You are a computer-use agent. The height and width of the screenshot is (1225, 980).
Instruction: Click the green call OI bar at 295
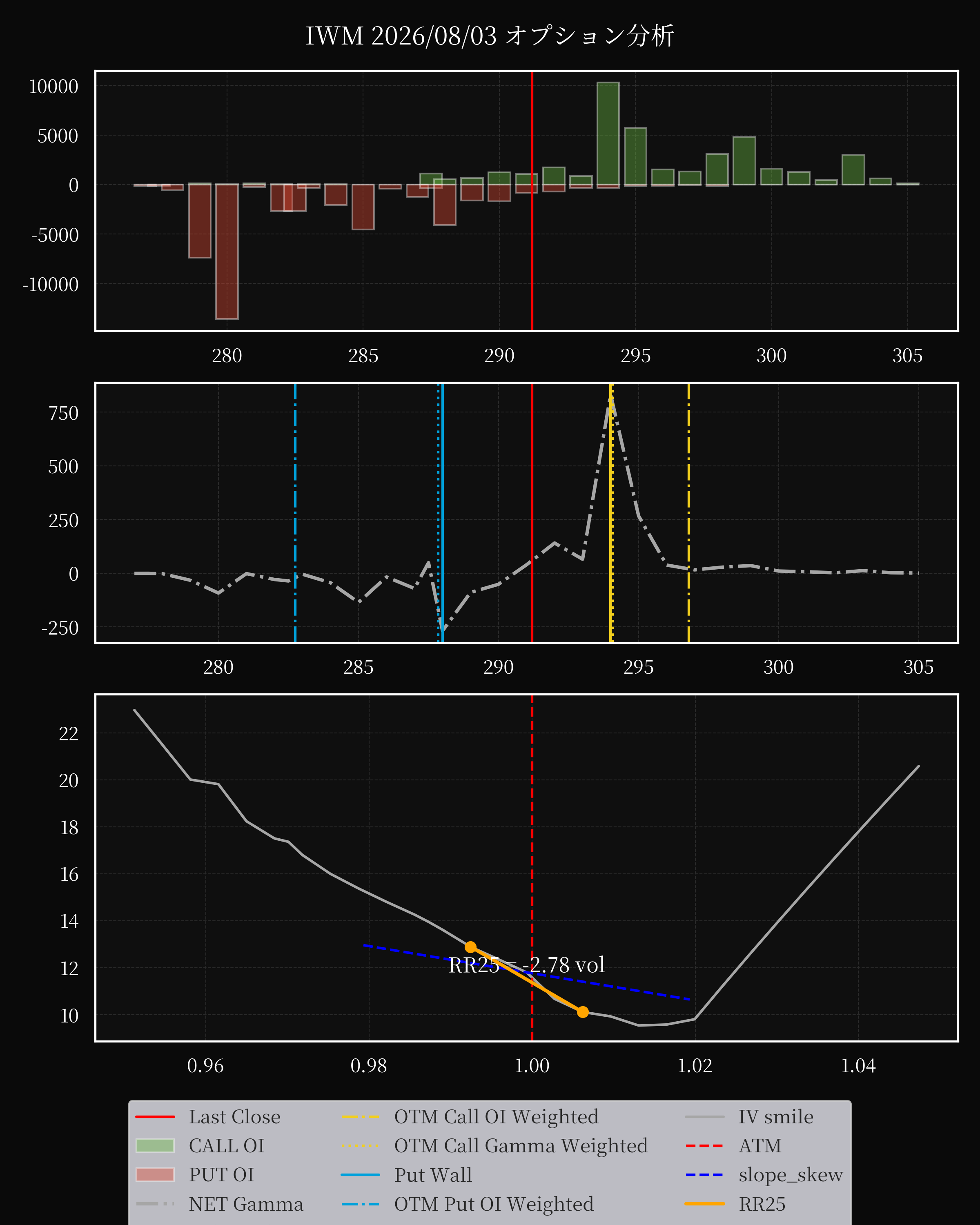point(635,156)
